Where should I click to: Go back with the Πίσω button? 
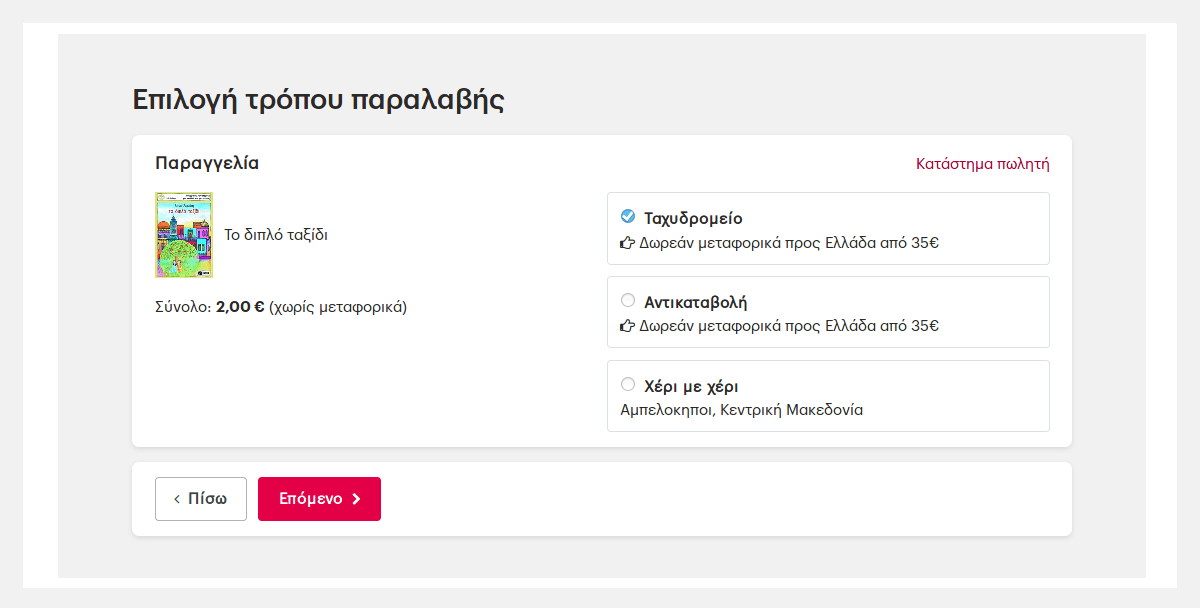[x=201, y=499]
